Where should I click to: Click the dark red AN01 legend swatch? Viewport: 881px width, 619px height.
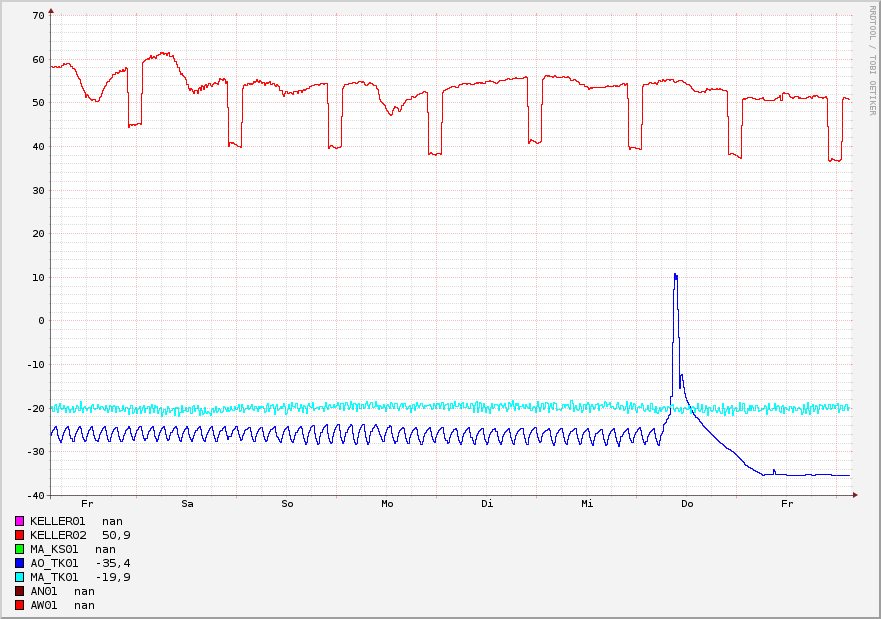pyautogui.click(x=19, y=591)
